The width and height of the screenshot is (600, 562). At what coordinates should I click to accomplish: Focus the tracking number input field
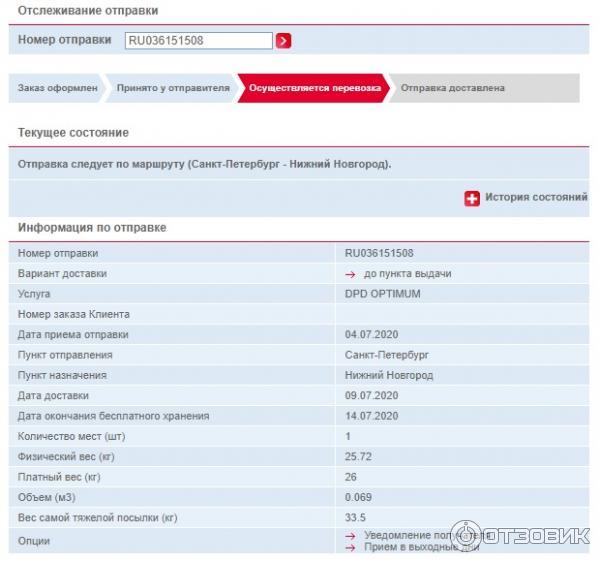pos(199,41)
